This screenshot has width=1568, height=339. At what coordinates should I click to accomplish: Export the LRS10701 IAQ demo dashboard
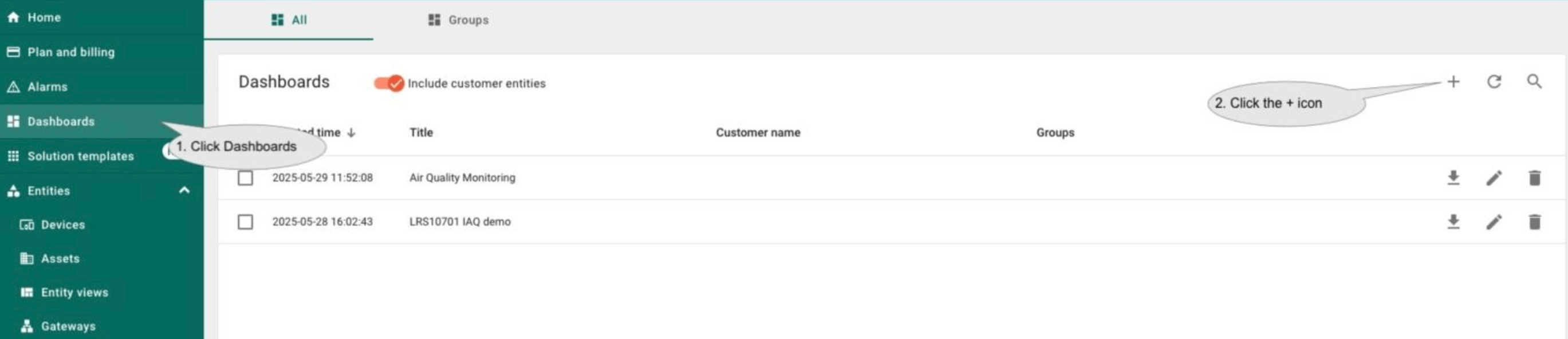click(x=1453, y=222)
